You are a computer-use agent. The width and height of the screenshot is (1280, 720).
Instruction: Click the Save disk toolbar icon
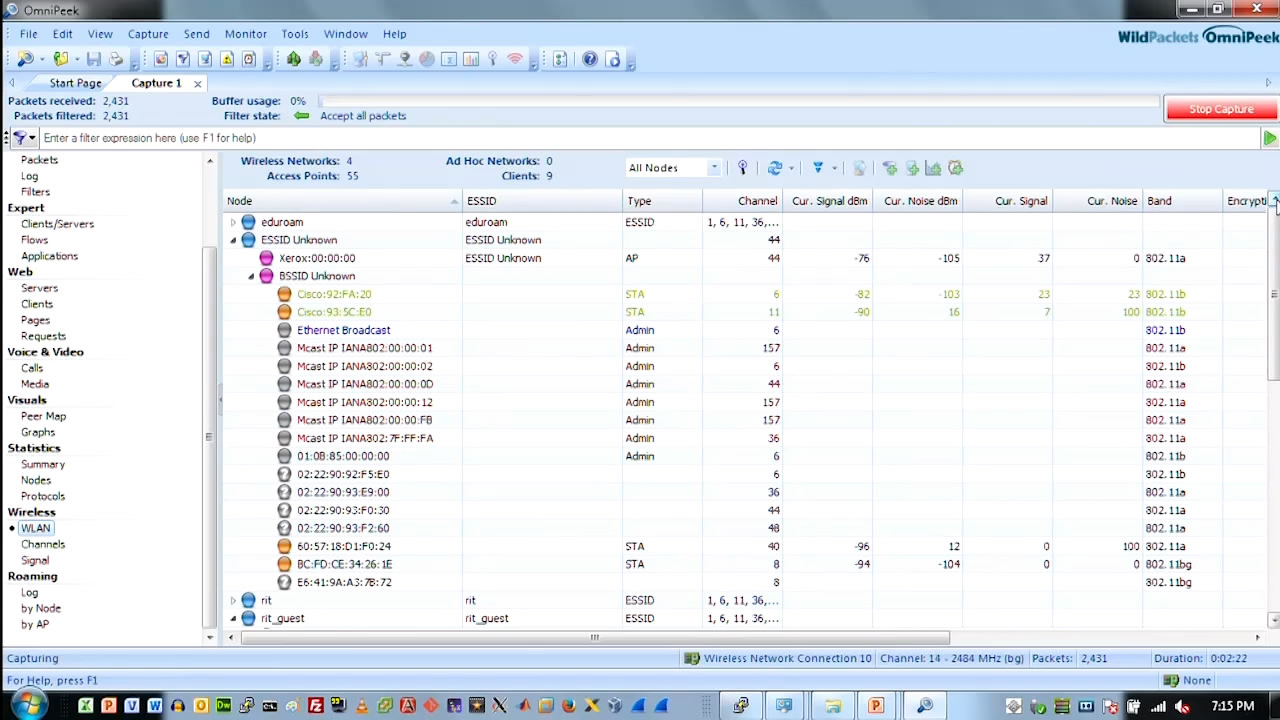94,60
